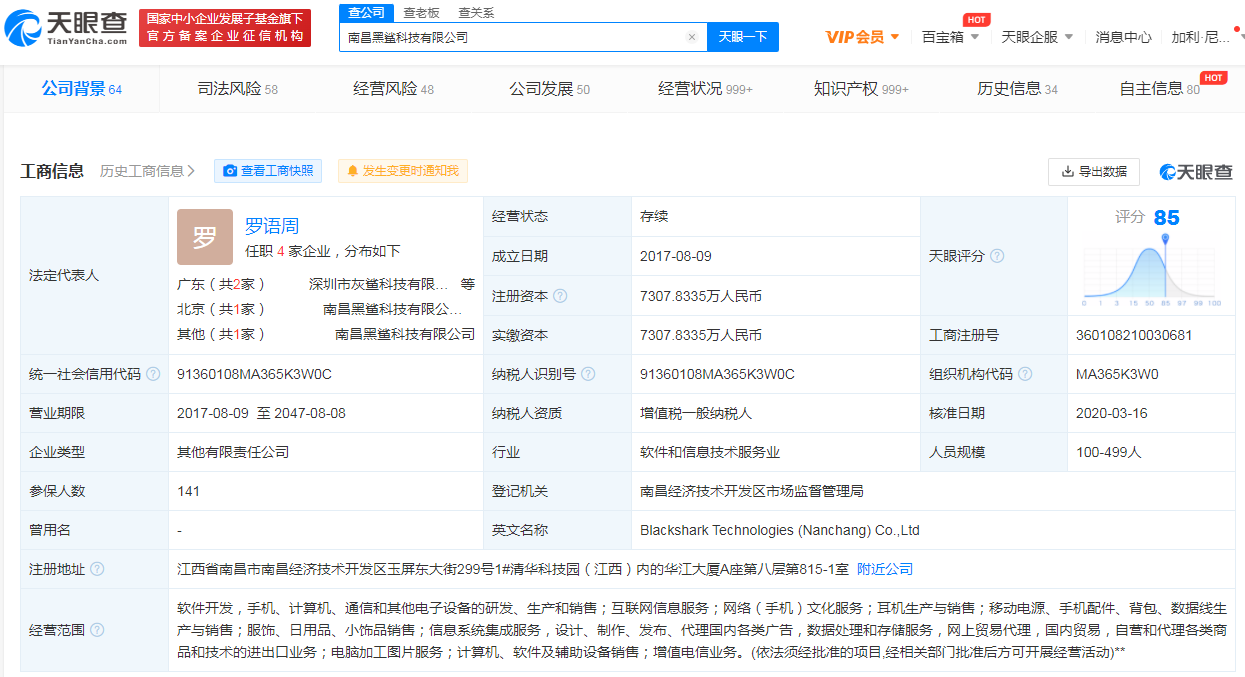
Task: Click the help icon next to 注册资本
Action: click(x=560, y=296)
